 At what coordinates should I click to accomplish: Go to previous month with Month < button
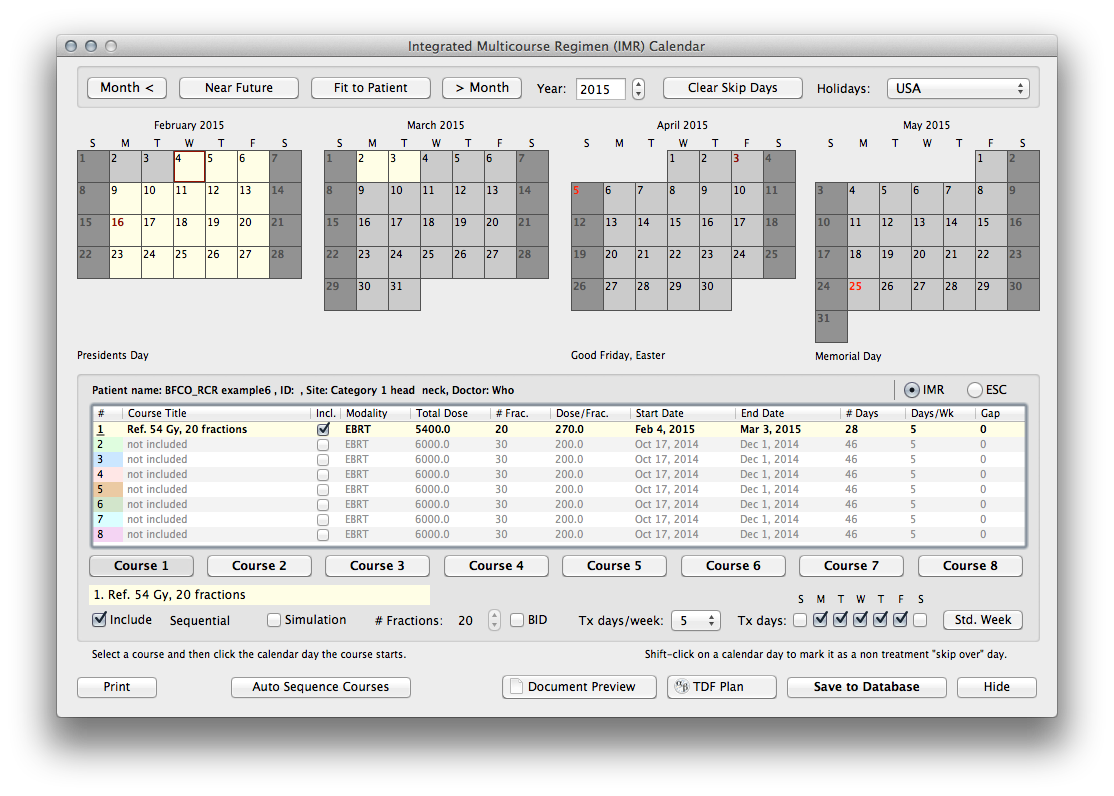pyautogui.click(x=127, y=88)
